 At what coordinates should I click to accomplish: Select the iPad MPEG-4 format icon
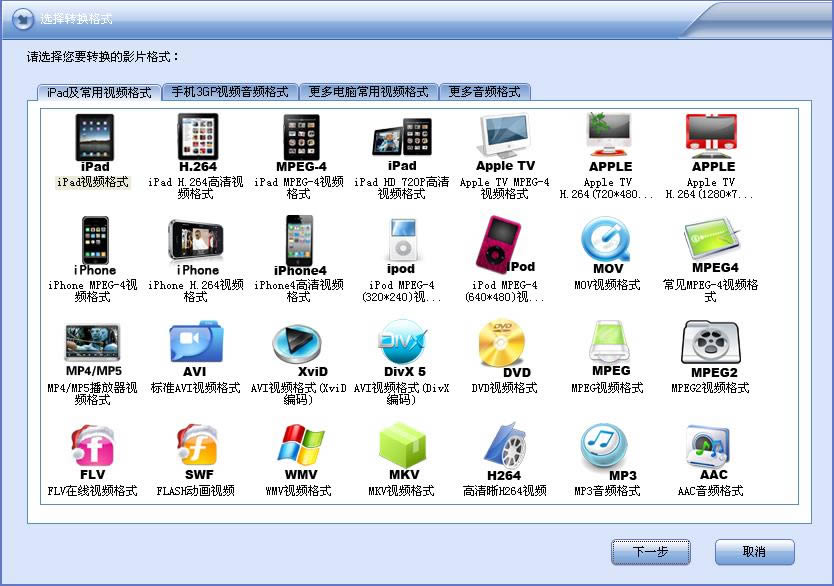301,143
